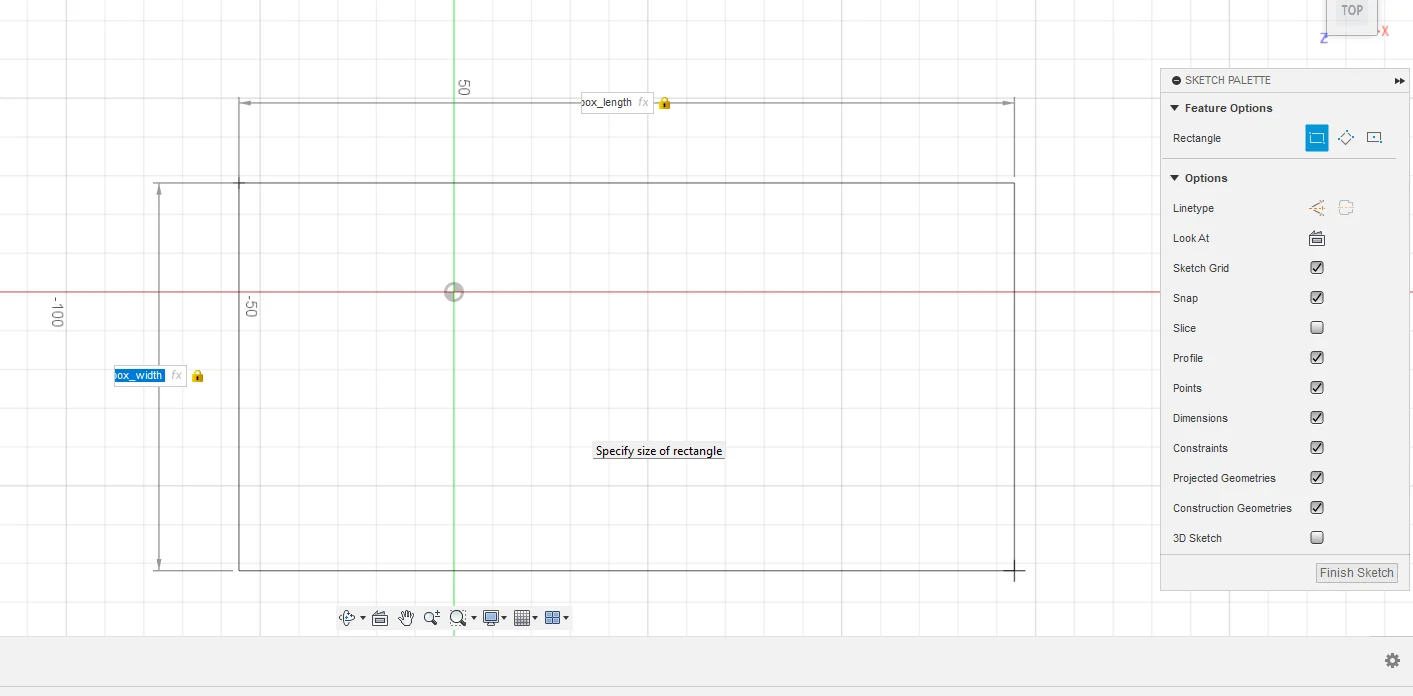Image resolution: width=1413 pixels, height=696 pixels.
Task: Click the fx icon in the box_length field
Action: tap(643, 102)
